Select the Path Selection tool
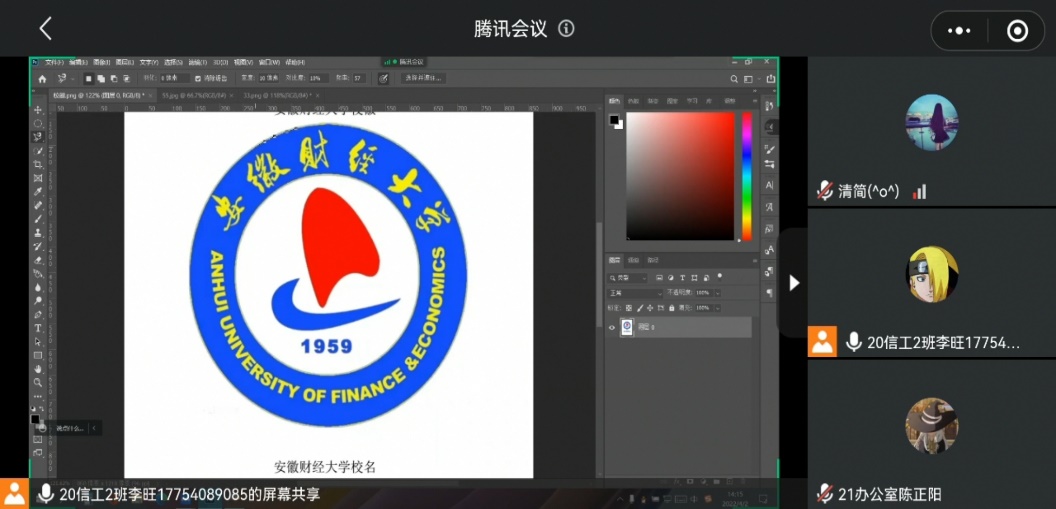The image size is (1056, 509). pyautogui.click(x=38, y=342)
